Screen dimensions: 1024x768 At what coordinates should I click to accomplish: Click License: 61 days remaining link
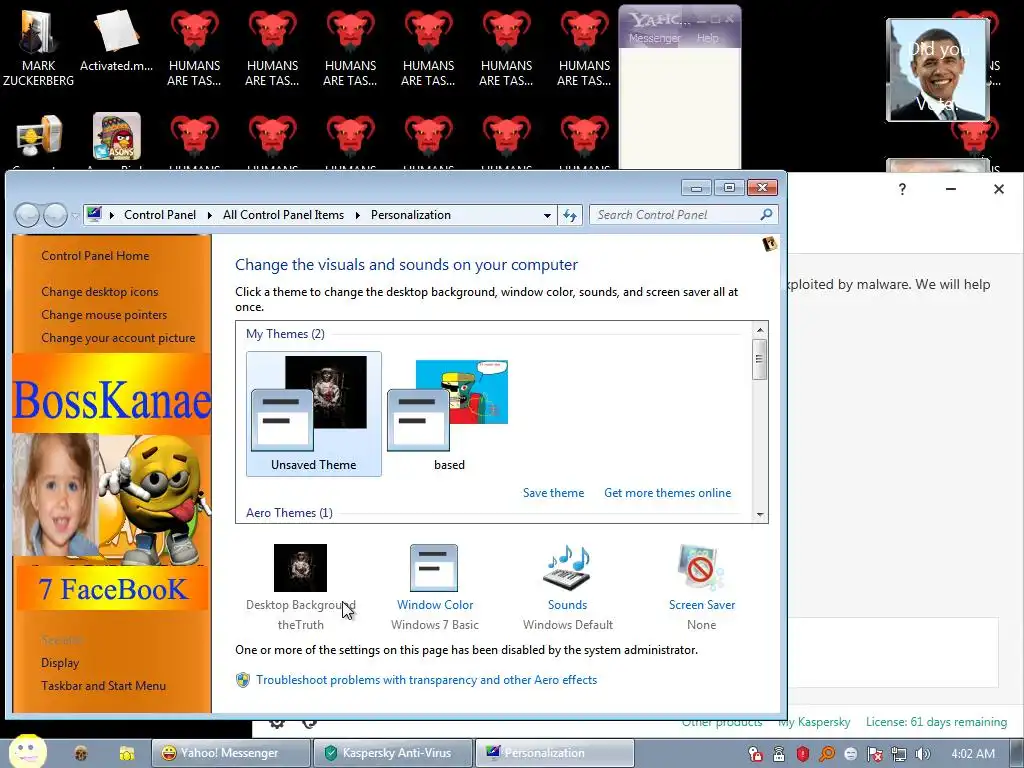(x=936, y=722)
